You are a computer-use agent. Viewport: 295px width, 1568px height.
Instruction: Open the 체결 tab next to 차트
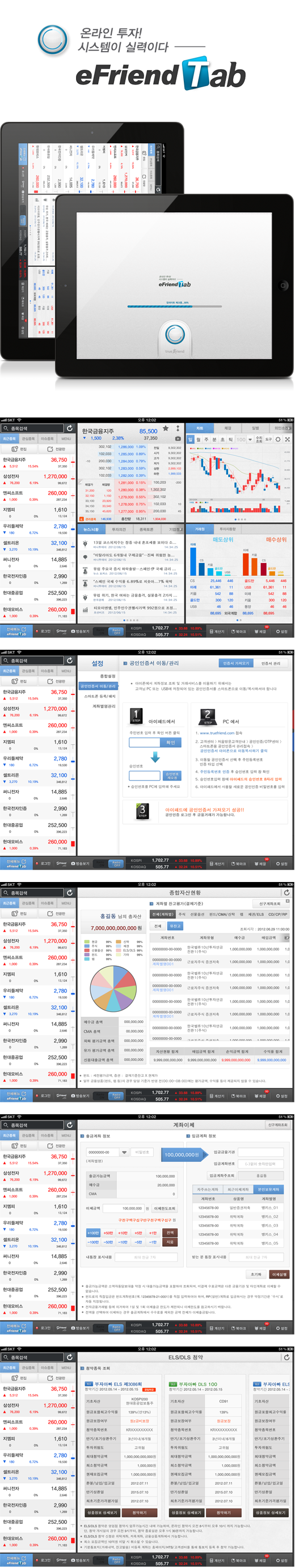(227, 428)
